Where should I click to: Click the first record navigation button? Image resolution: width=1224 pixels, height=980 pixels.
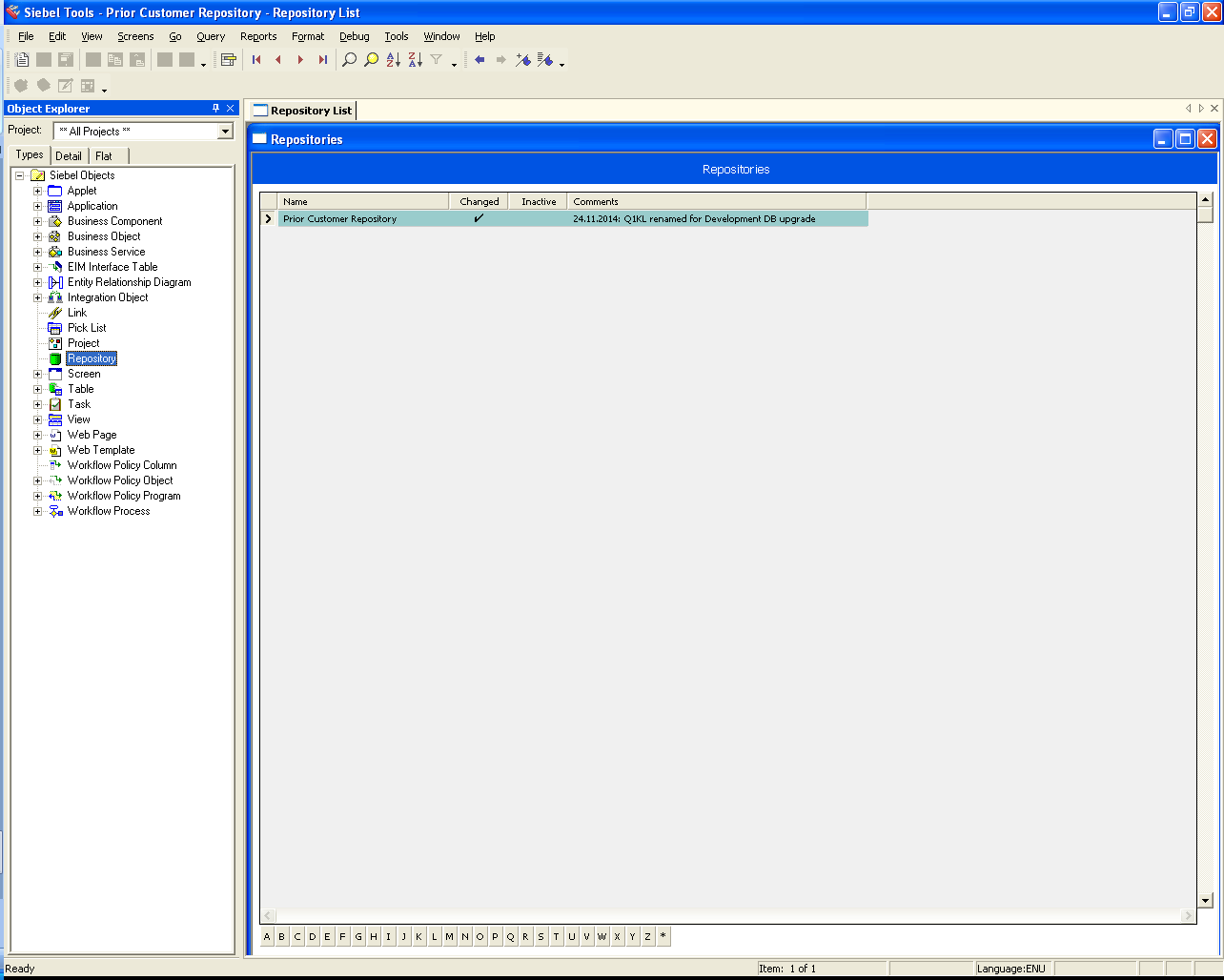click(256, 60)
